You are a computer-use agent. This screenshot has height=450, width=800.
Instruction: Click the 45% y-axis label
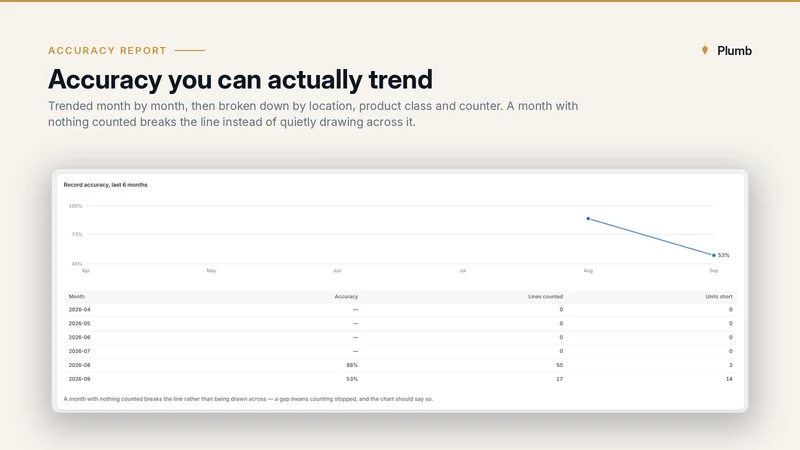click(77, 264)
